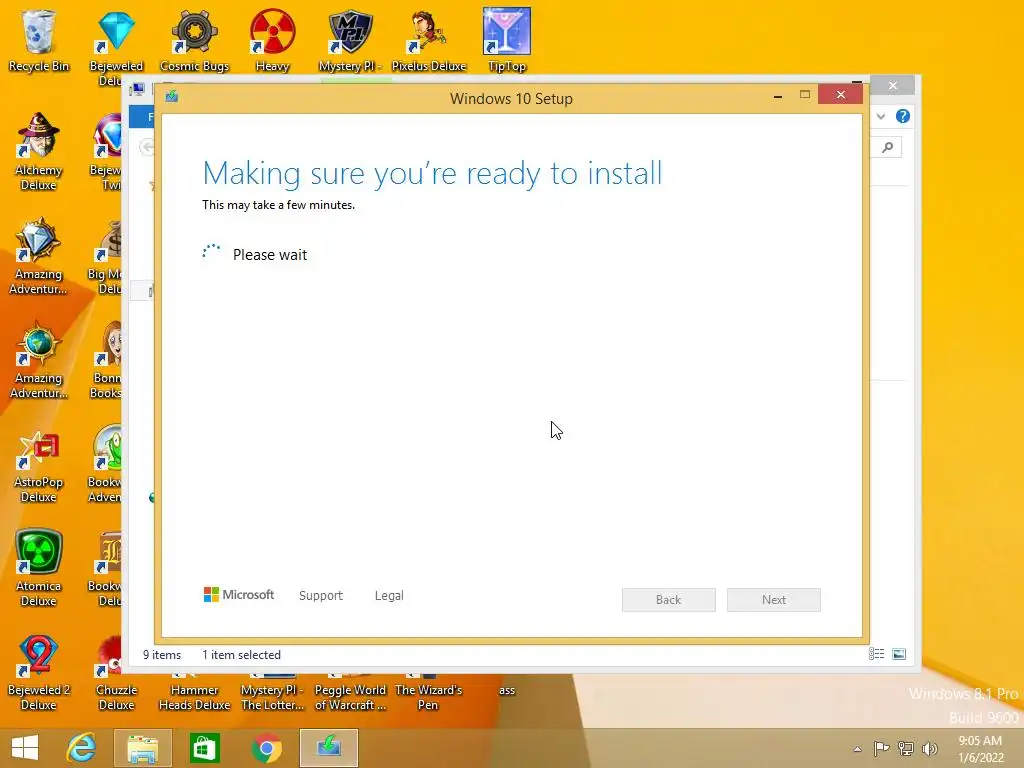Open the taskbar clock and date

click(x=980, y=749)
